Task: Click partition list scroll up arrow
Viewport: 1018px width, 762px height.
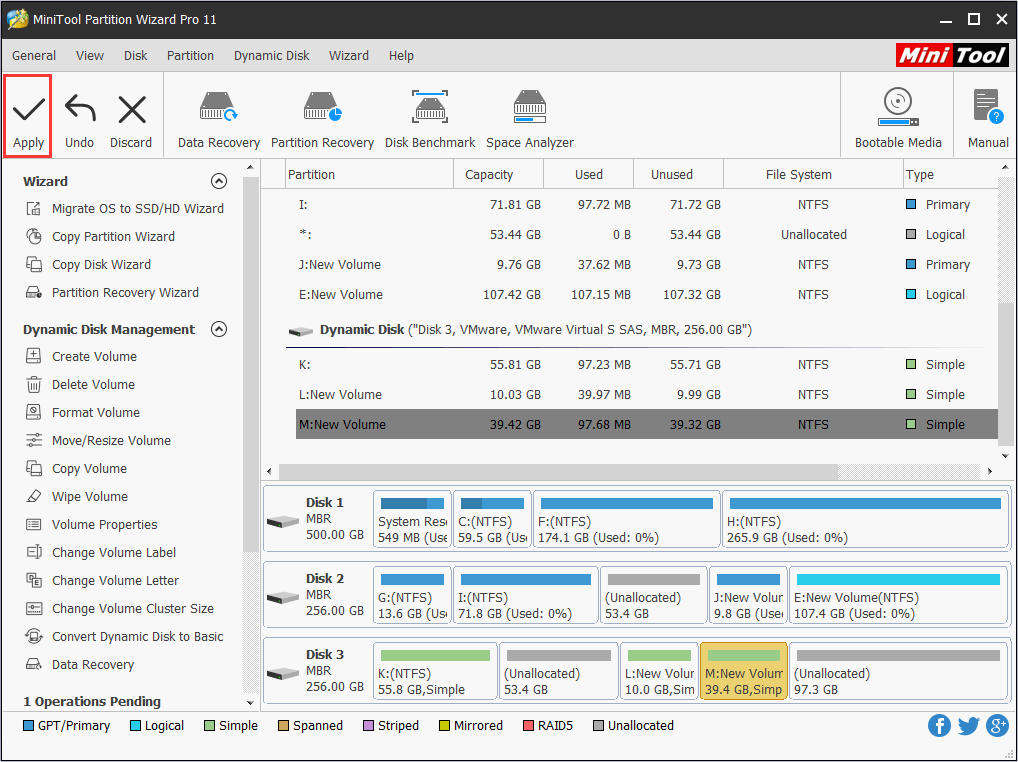Action: [1006, 168]
